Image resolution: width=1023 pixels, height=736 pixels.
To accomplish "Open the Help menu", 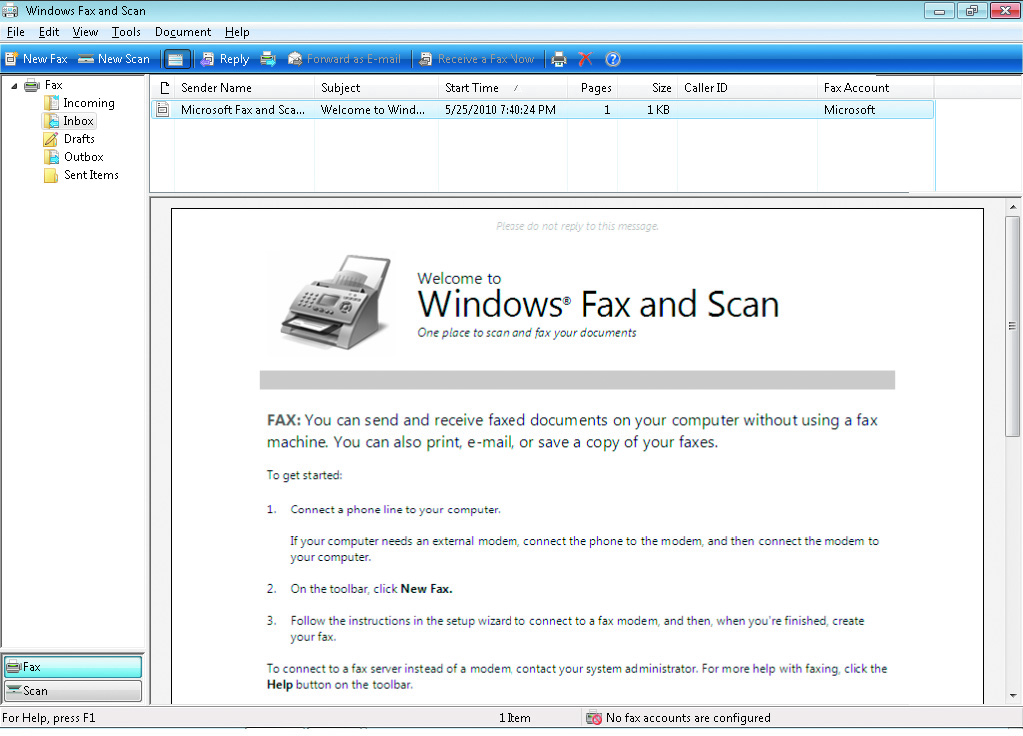I will click(237, 32).
